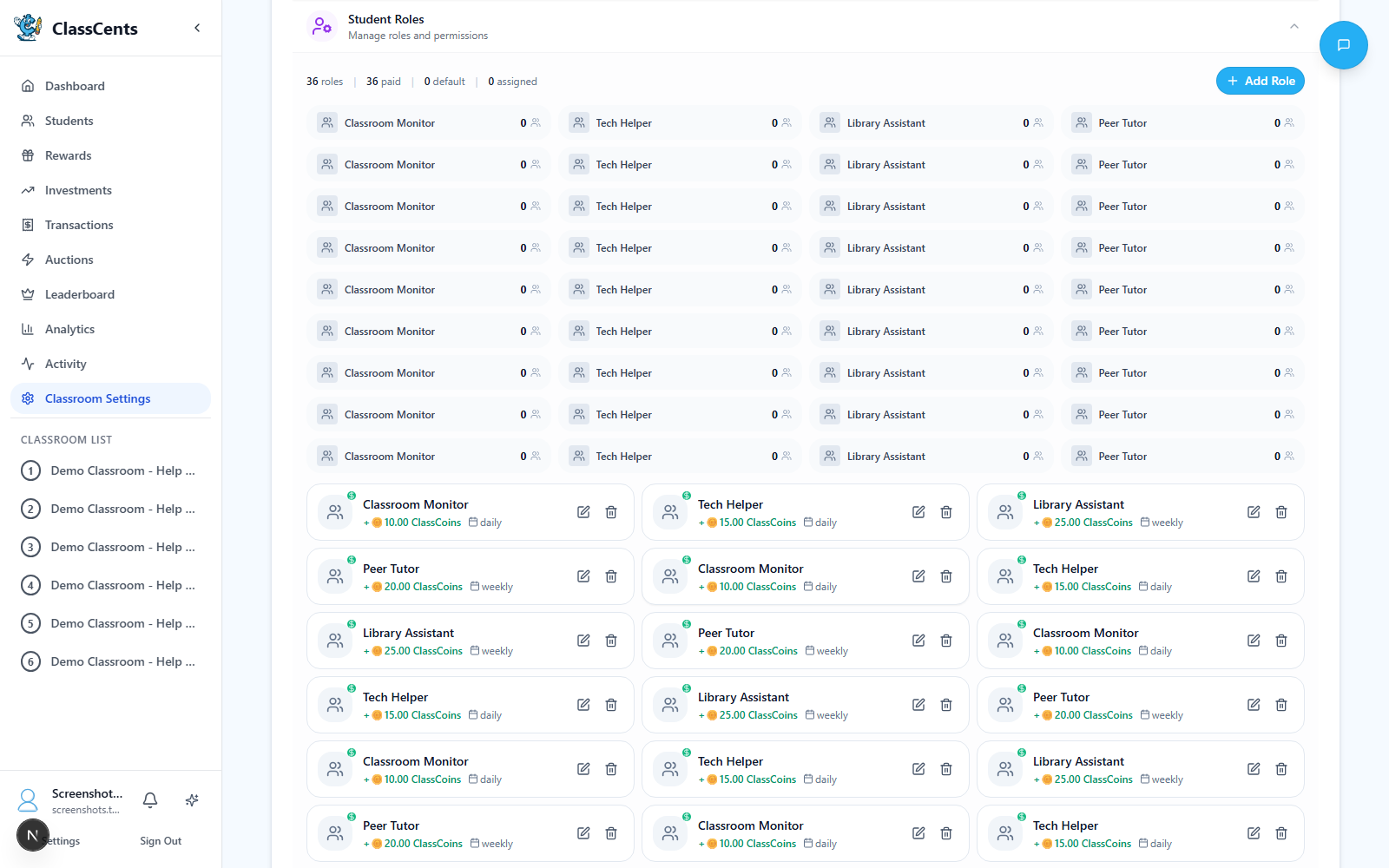Click the first compact Library Assistant row
Screen dimensions: 1389x868
coord(931,123)
